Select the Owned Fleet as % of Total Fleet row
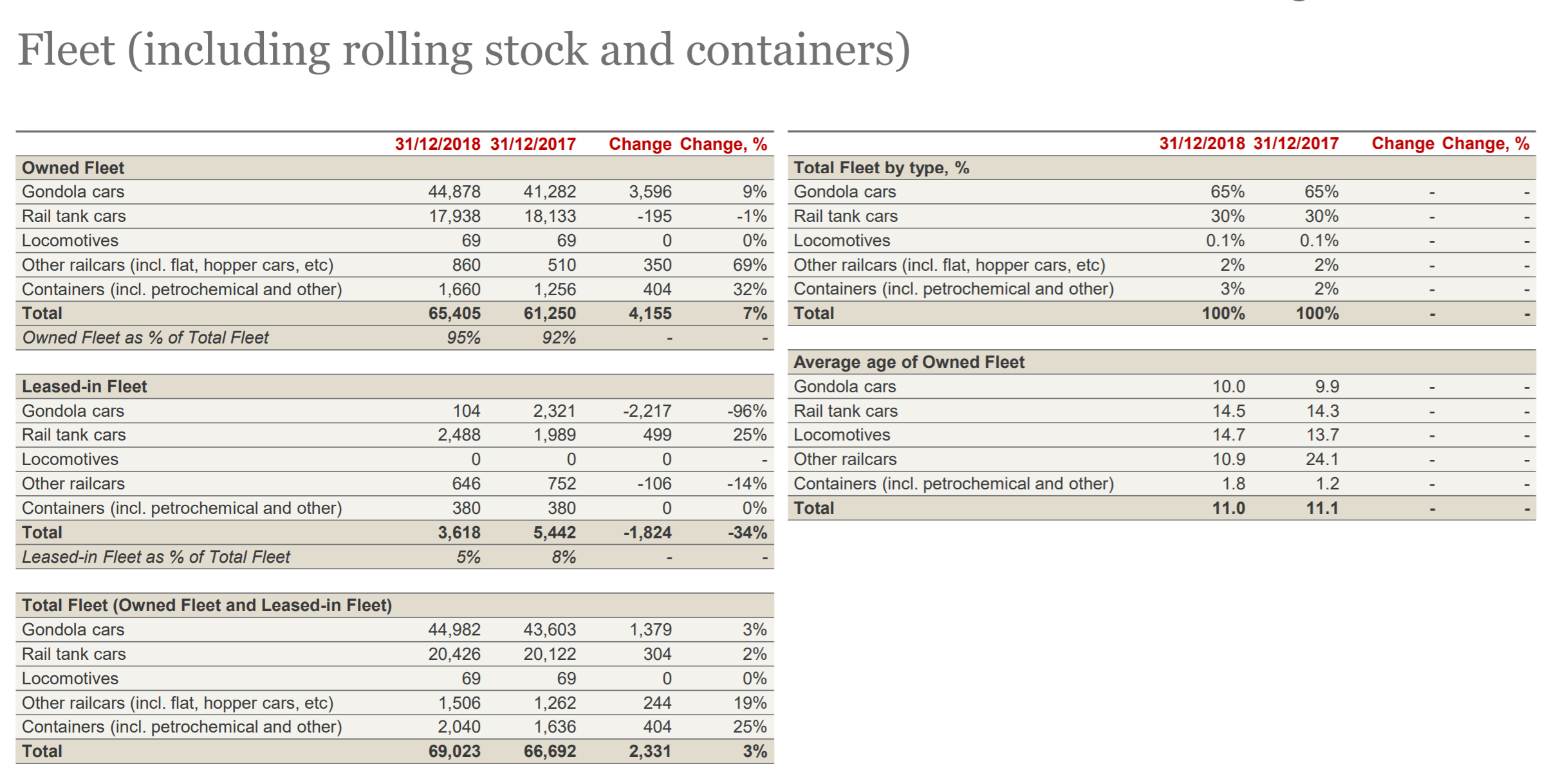 394,338
